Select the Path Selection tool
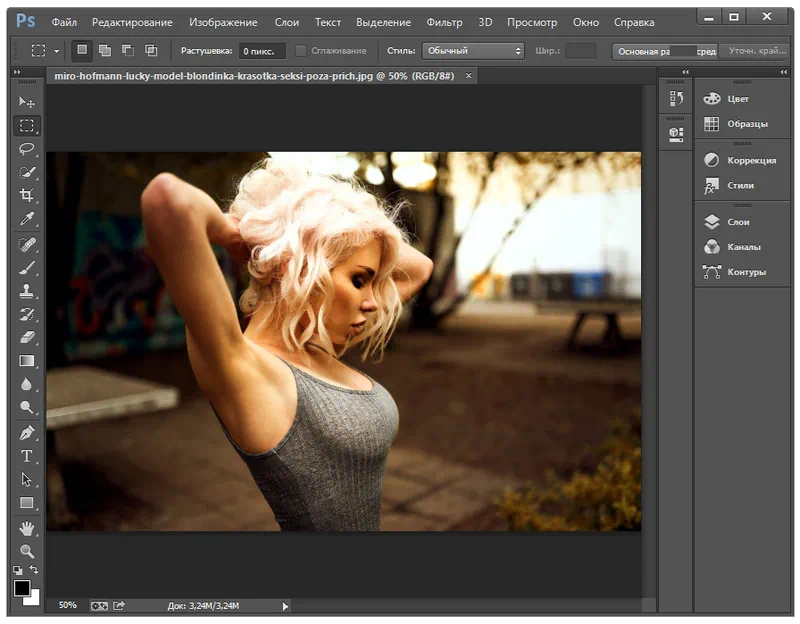The image size is (800, 624). (x=27, y=480)
